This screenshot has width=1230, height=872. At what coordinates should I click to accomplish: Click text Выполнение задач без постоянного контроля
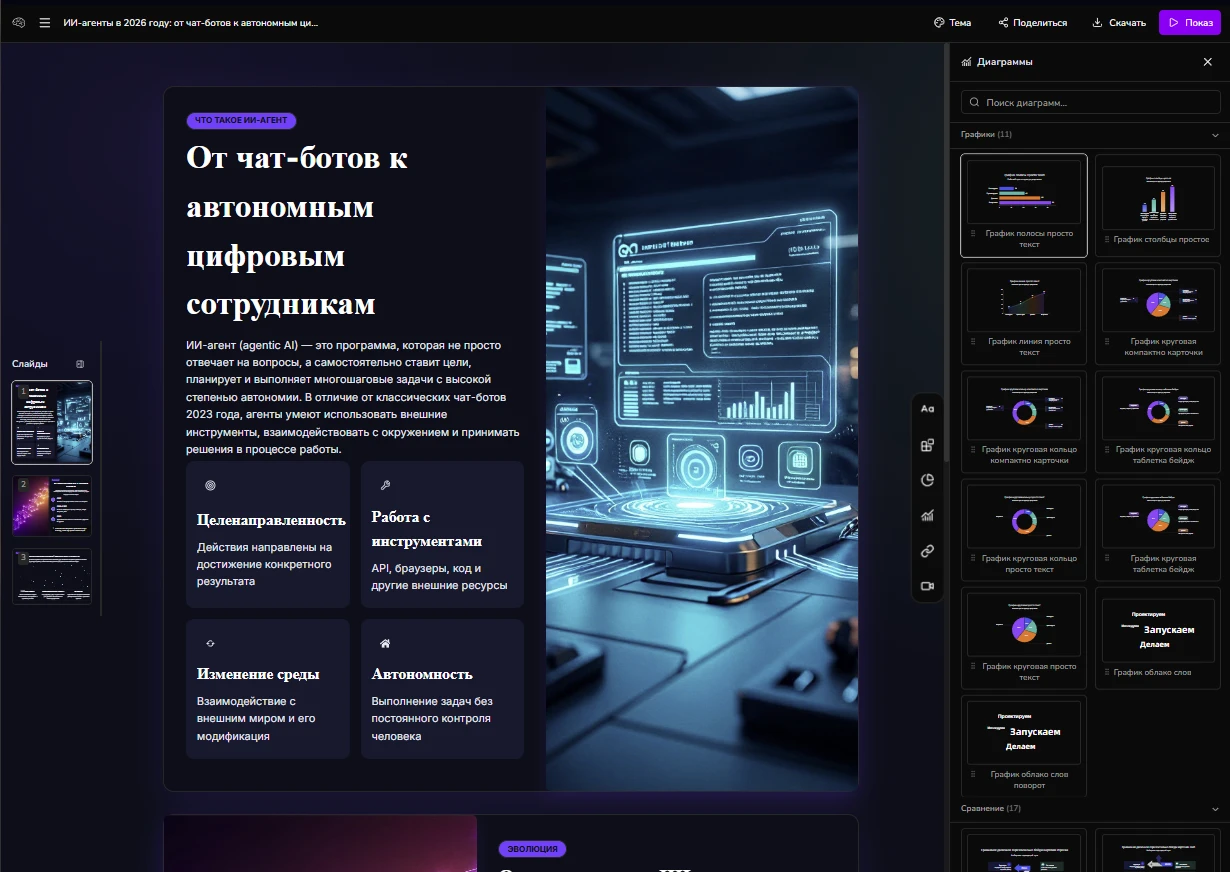(x=431, y=719)
